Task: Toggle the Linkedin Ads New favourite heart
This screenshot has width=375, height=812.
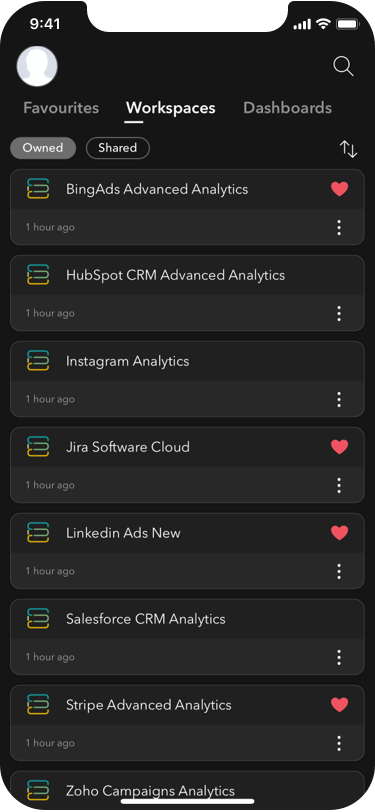Action: (x=339, y=532)
